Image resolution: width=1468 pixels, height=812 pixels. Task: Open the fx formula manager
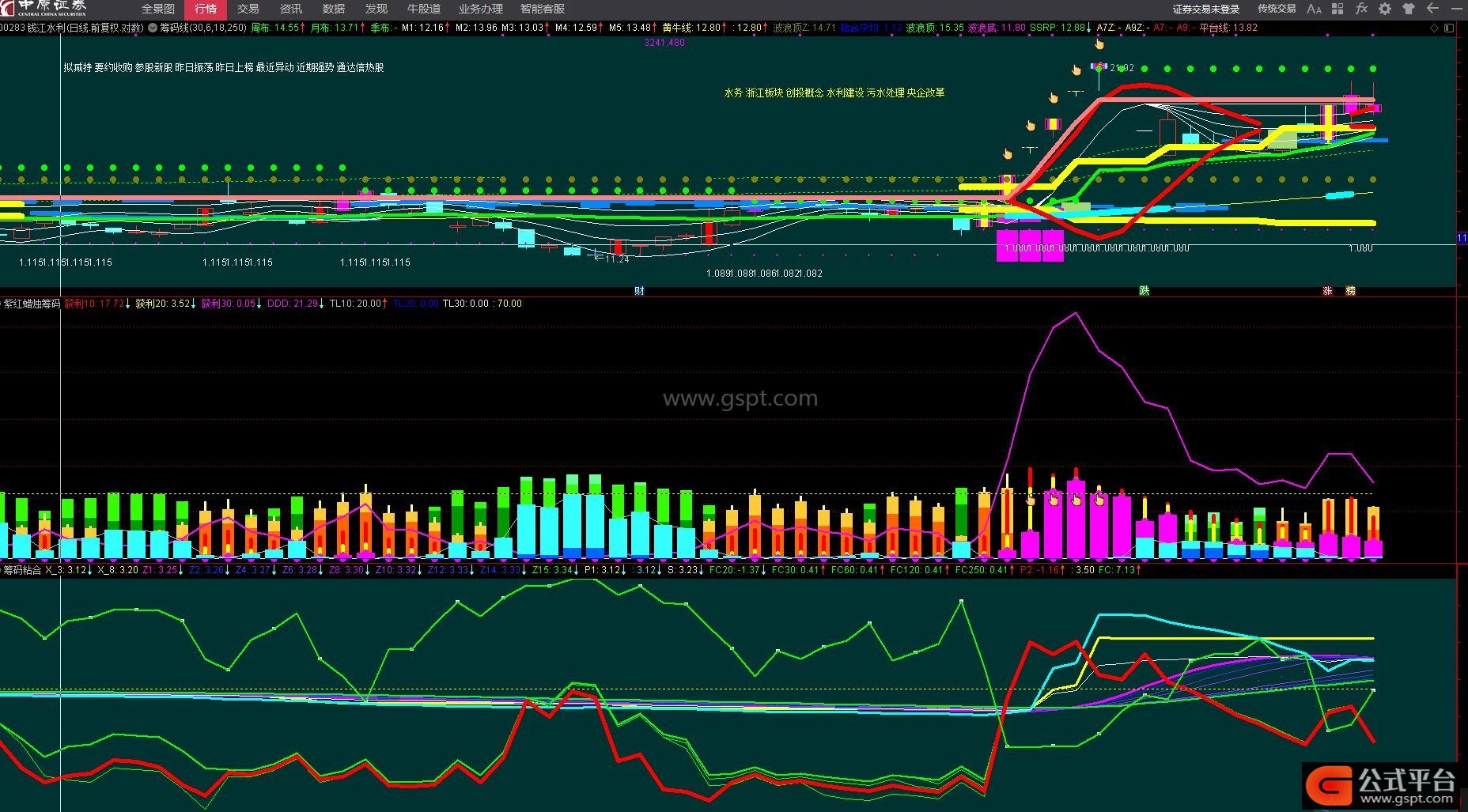1360,9
